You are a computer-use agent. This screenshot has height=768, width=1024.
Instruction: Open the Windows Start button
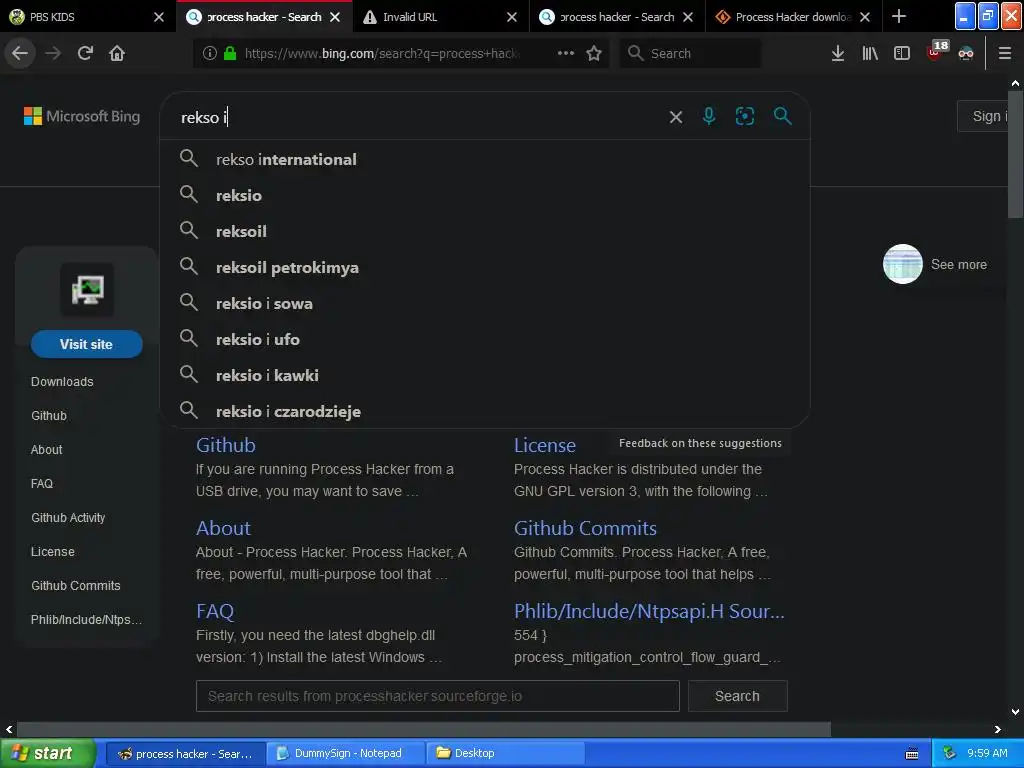pyautogui.click(x=47, y=753)
